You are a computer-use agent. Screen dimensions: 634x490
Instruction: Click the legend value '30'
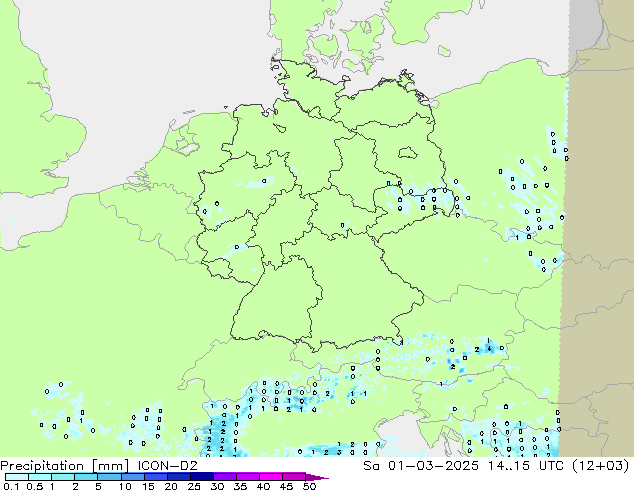point(218,486)
